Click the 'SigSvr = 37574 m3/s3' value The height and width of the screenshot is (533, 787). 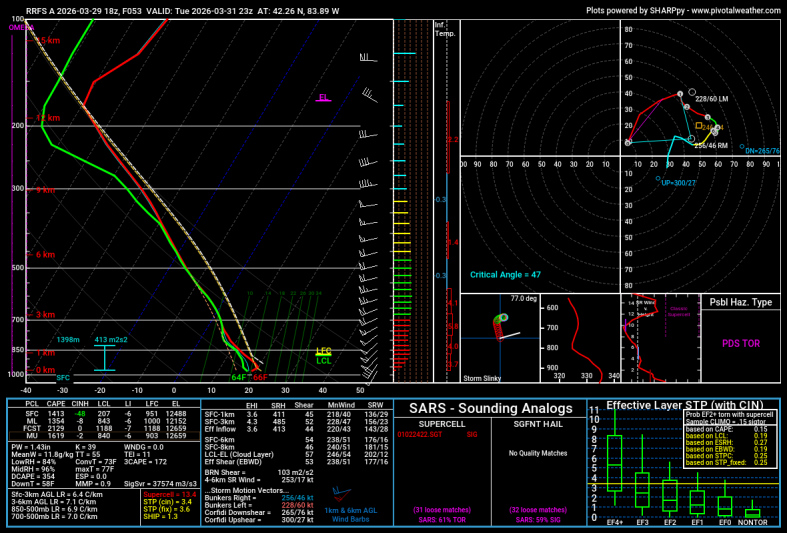[x=160, y=484]
